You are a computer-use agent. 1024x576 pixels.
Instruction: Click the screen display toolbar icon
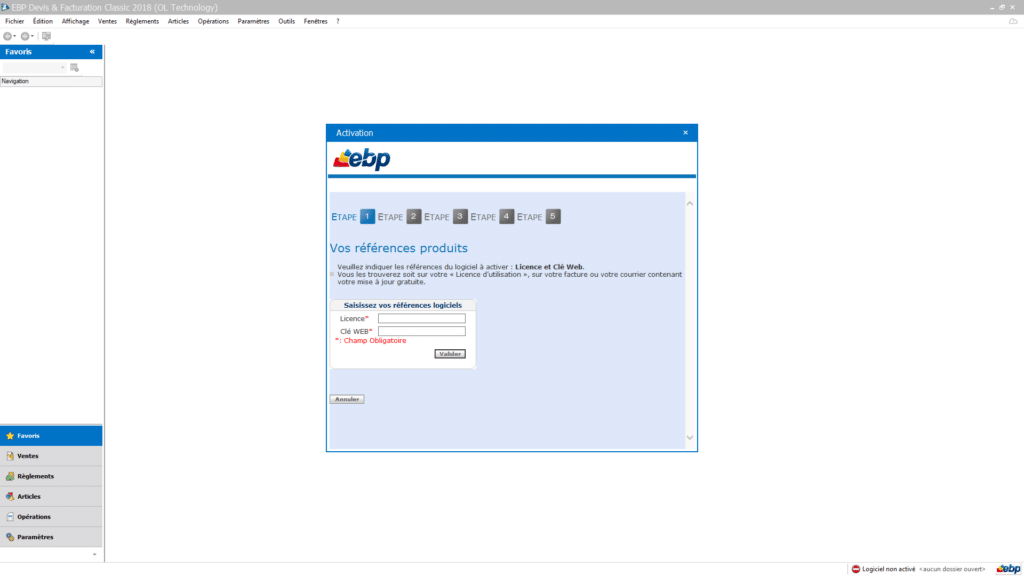tap(46, 36)
